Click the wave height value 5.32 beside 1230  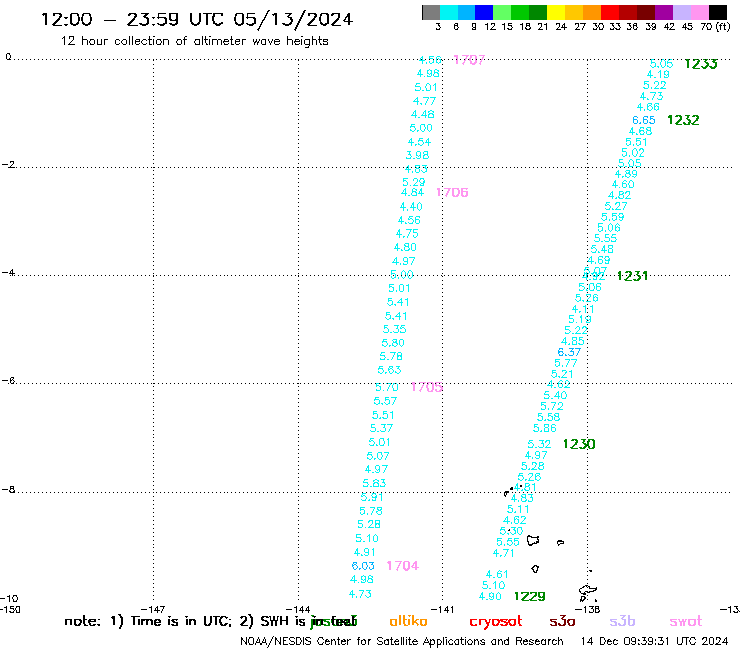coord(539,444)
